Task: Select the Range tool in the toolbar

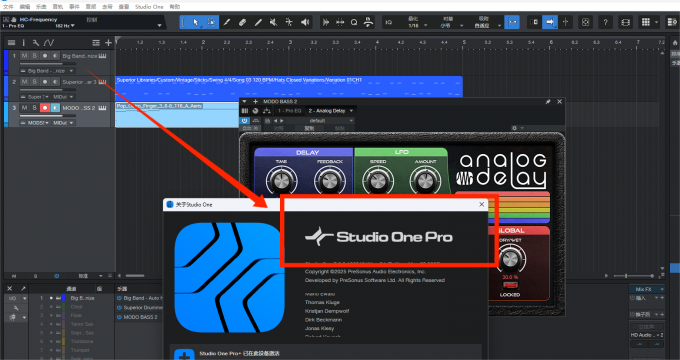Action: click(211, 22)
